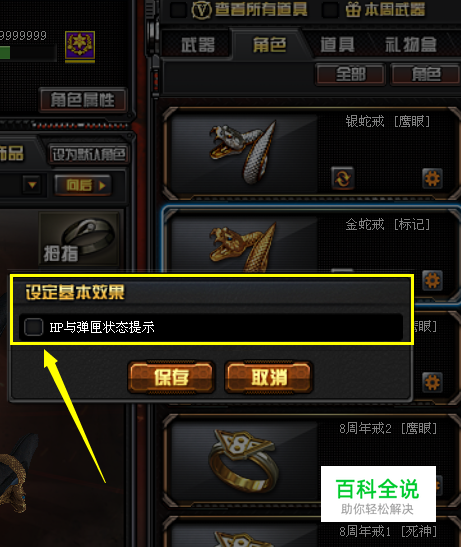
Task: Click the 保存 button
Action: pyautogui.click(x=171, y=377)
